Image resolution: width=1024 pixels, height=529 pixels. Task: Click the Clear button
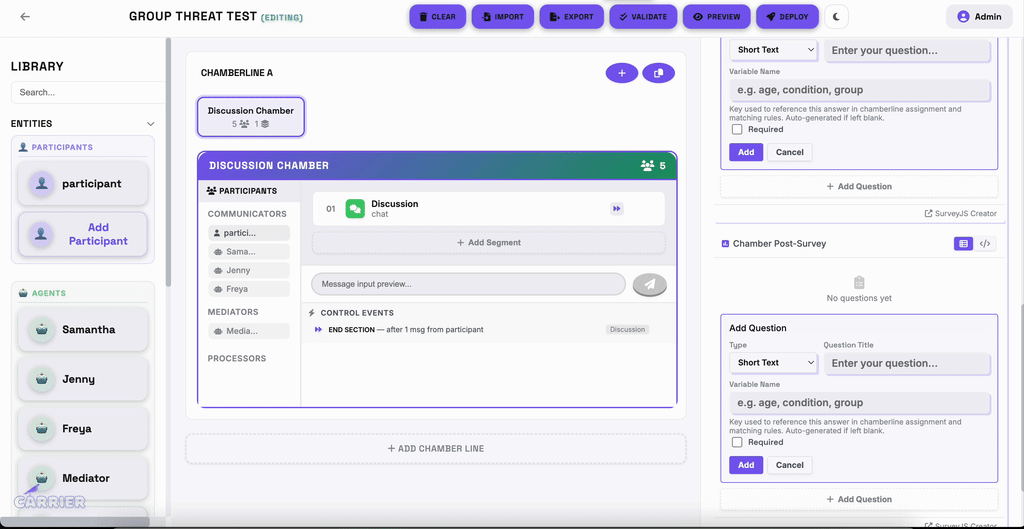[438, 17]
